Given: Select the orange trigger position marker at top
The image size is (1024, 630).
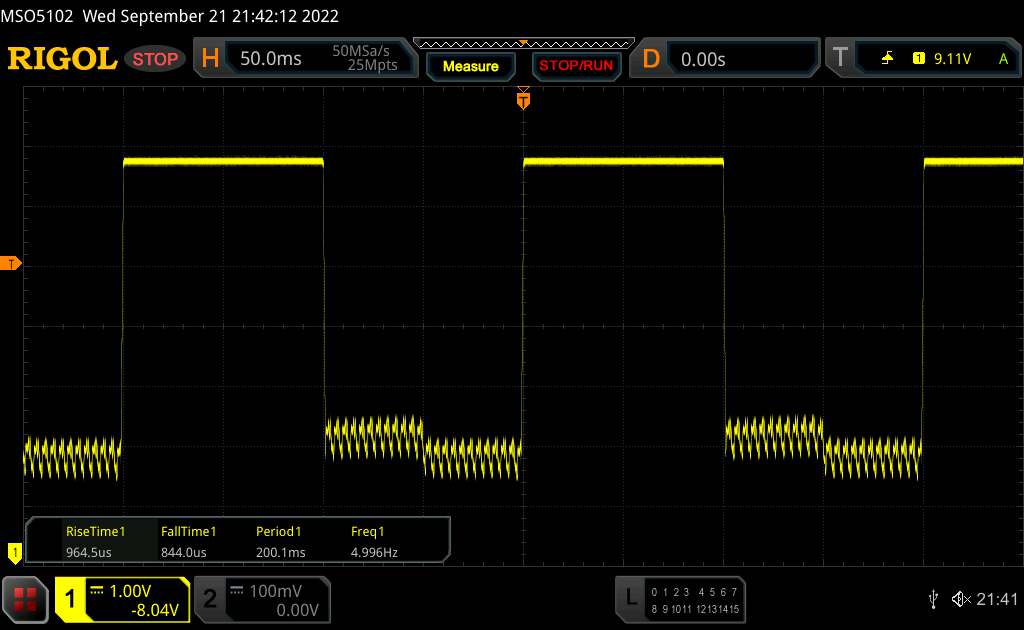Looking at the screenshot, I should [x=523, y=99].
